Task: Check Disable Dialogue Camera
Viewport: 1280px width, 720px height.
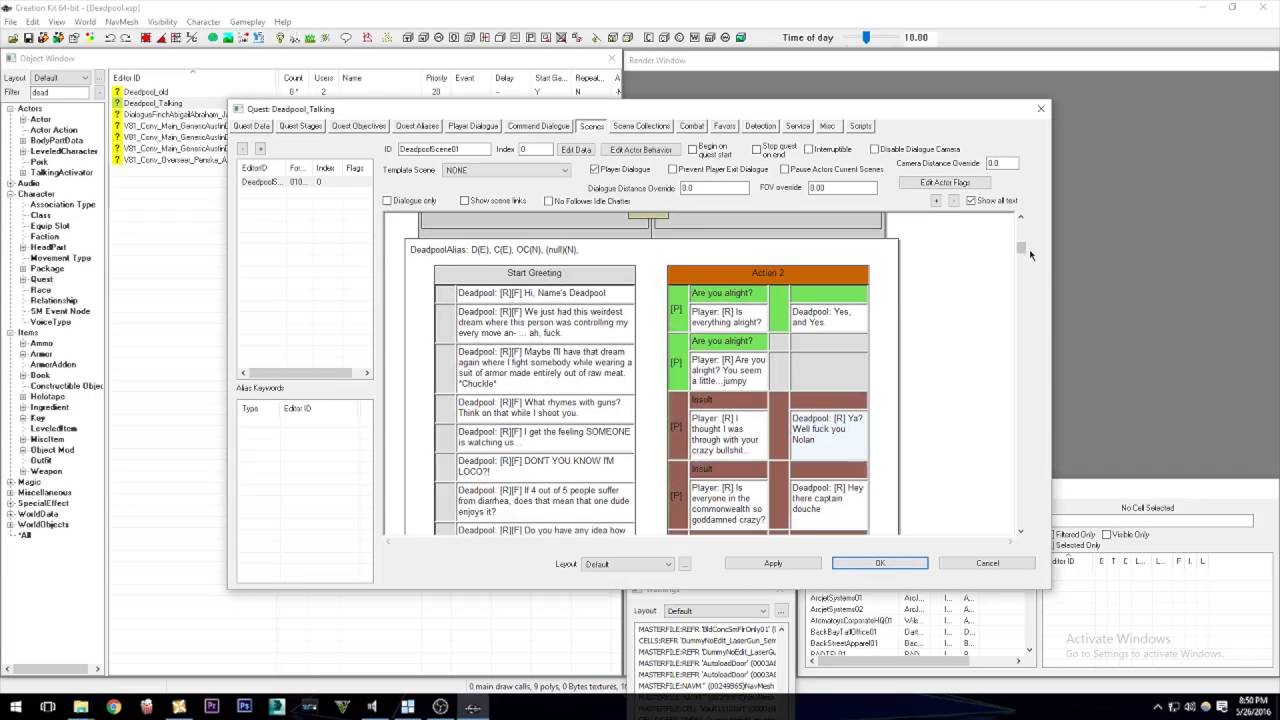Action: pos(875,150)
